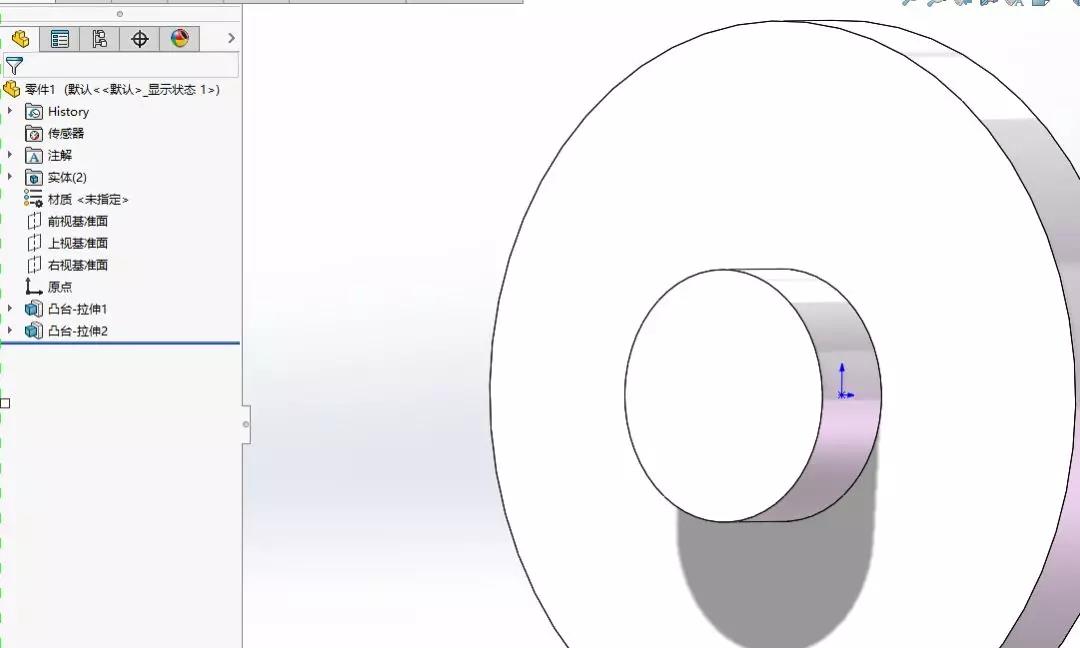Click the 凸台-拉伸2 extrude icon
The image size is (1080, 648).
click(34, 331)
